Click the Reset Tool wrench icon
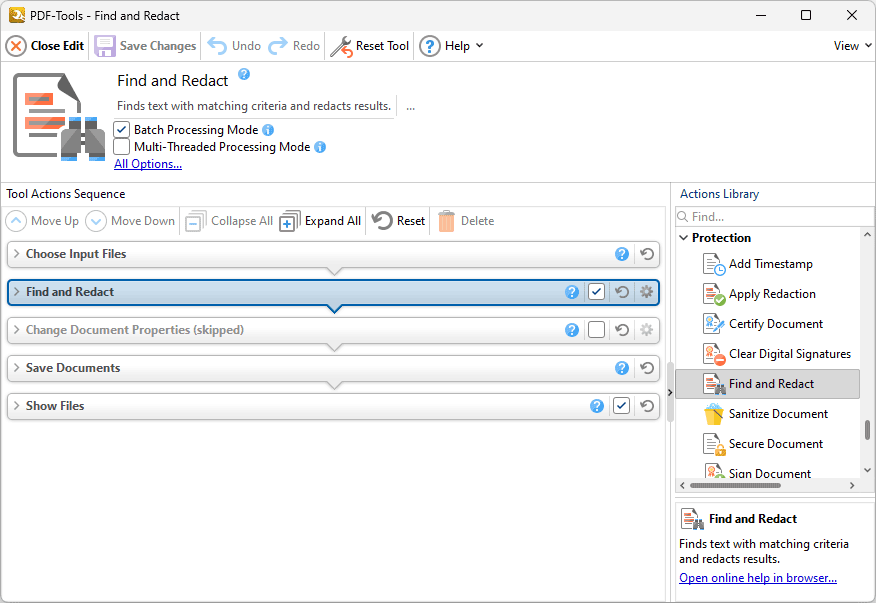Image resolution: width=876 pixels, height=603 pixels. pos(341,46)
